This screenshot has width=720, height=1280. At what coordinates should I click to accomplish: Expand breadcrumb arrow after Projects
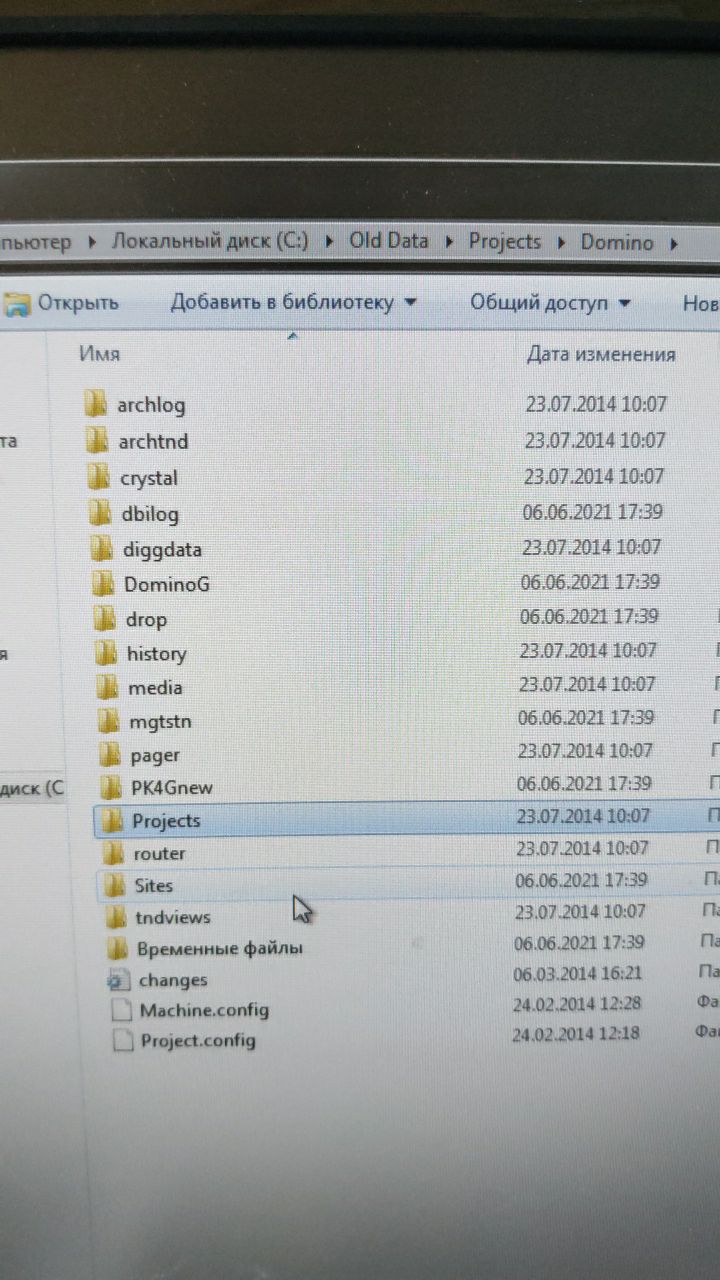560,242
